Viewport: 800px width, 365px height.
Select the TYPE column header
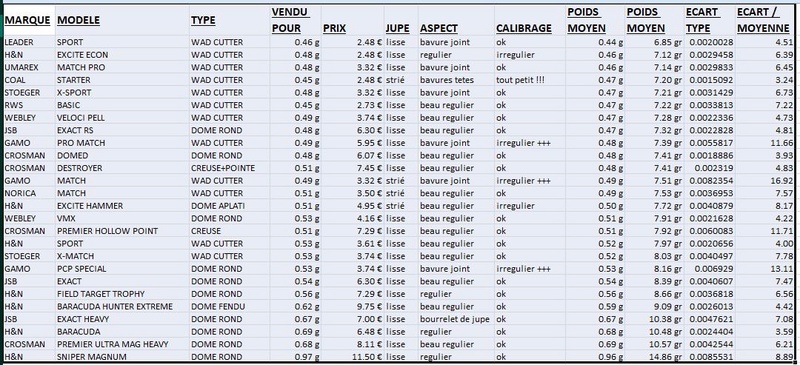pos(230,20)
